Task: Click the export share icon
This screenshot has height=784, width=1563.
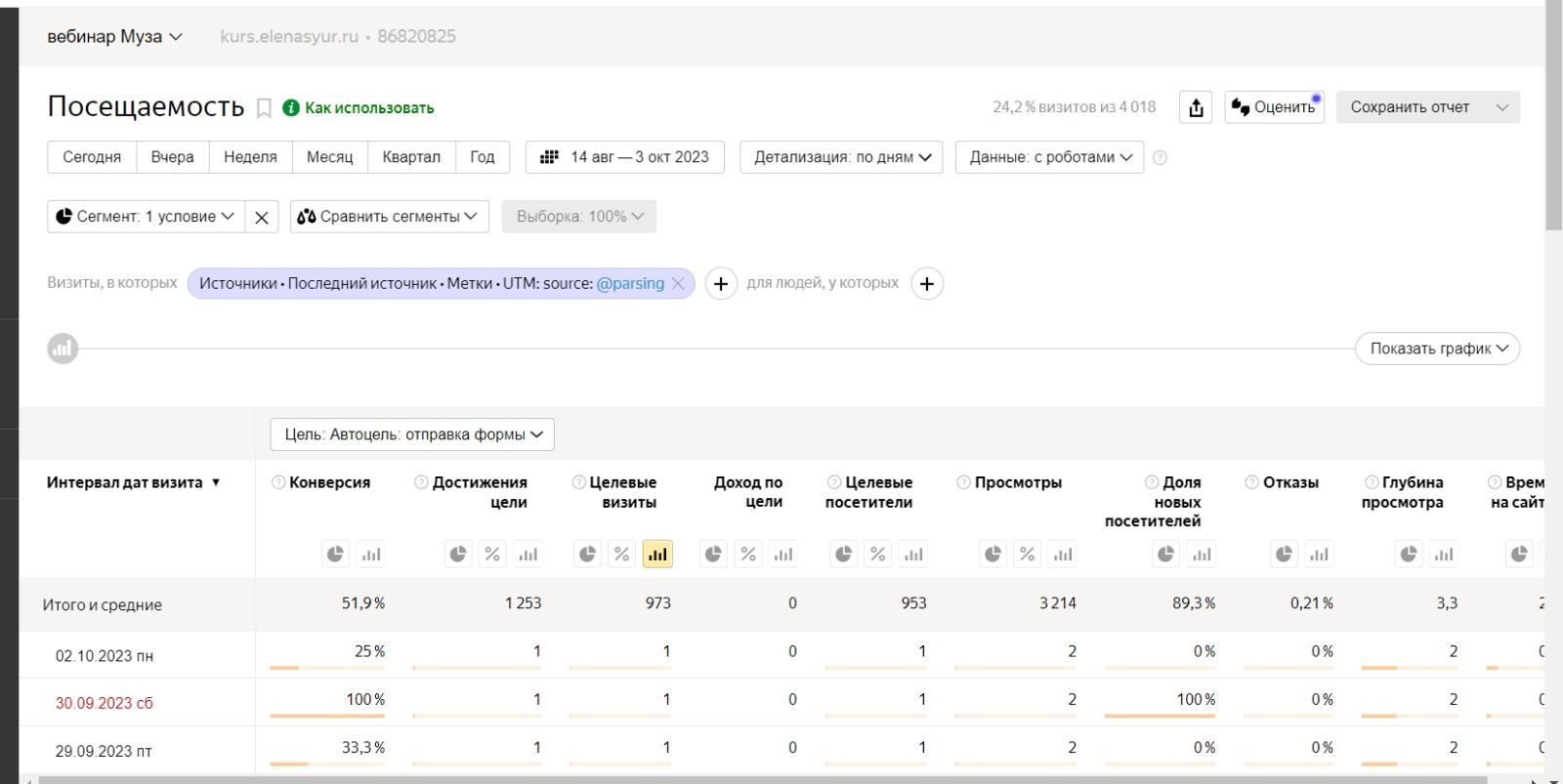Action: [x=1196, y=107]
